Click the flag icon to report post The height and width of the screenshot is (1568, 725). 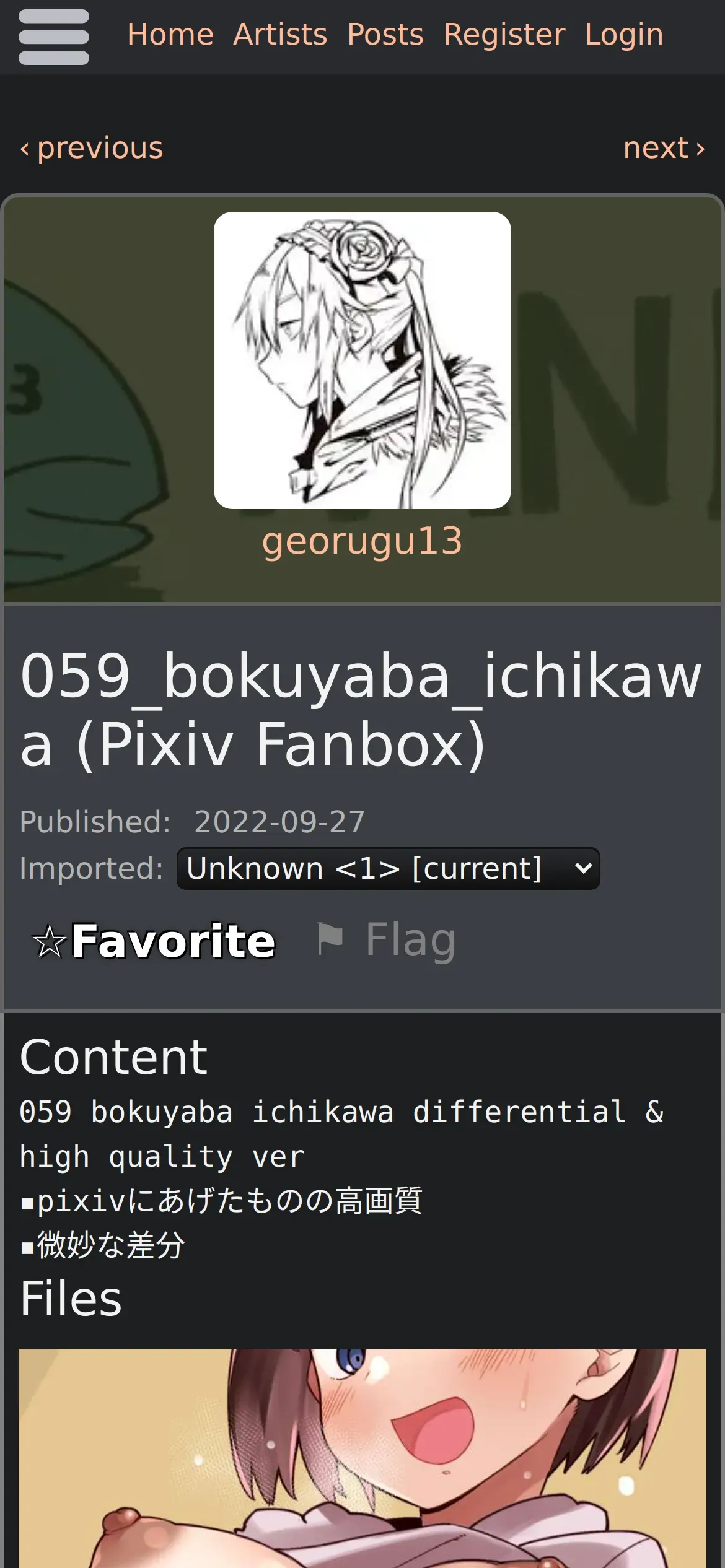(x=330, y=939)
